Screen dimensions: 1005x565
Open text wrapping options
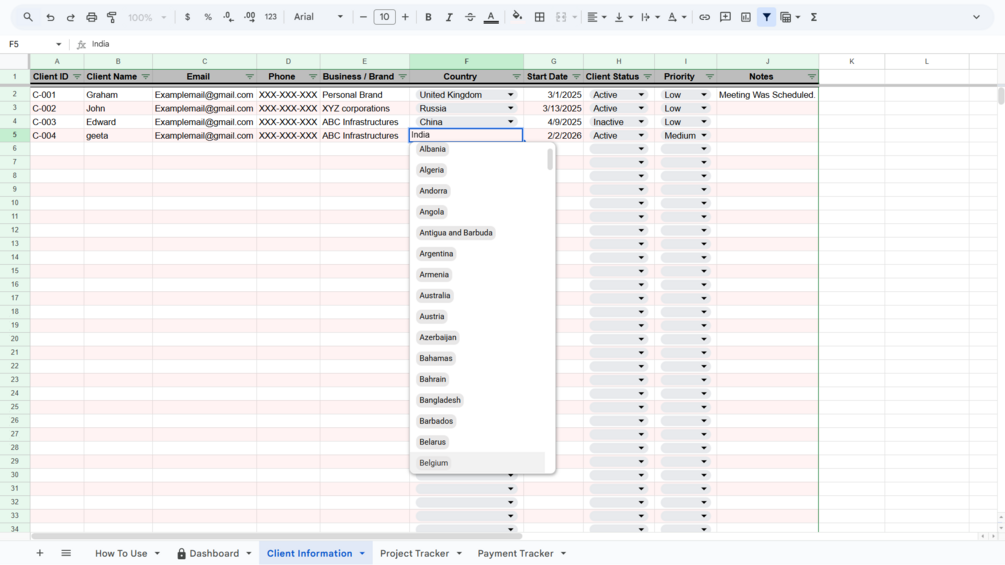pos(649,17)
